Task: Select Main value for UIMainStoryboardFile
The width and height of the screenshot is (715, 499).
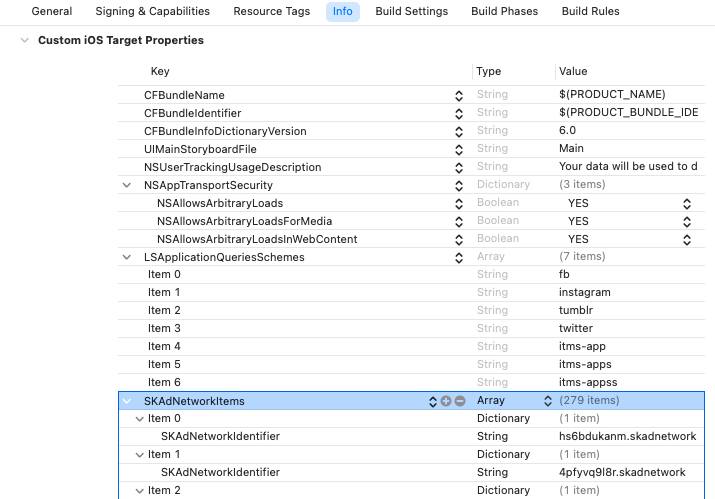Action: 571,149
